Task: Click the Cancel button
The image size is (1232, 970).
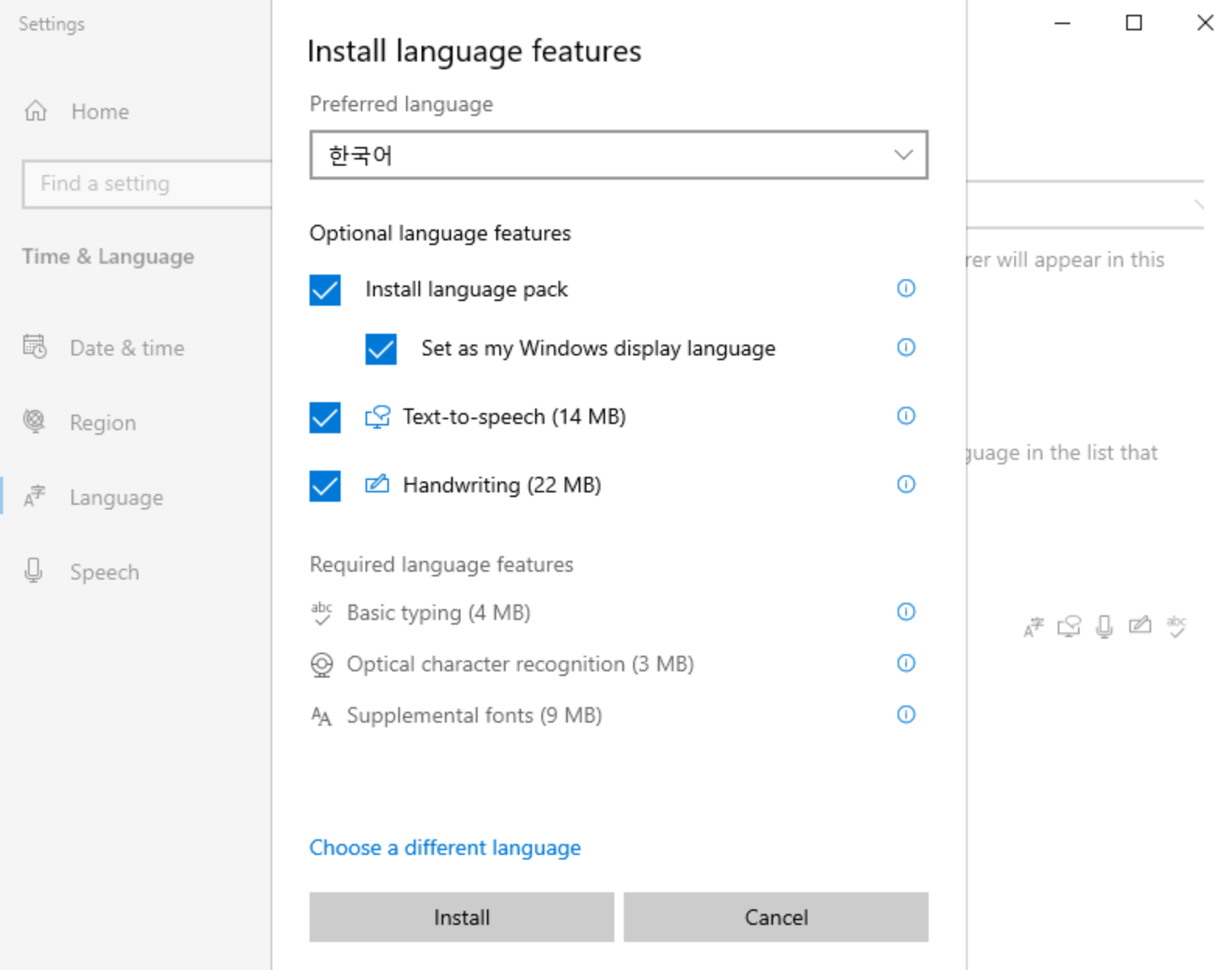Action: [x=776, y=917]
